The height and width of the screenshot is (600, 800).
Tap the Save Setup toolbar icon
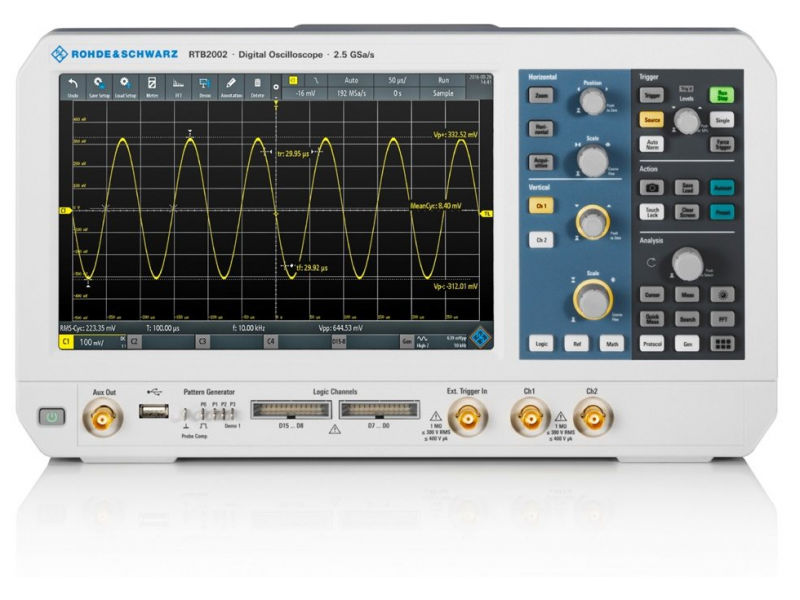point(99,86)
